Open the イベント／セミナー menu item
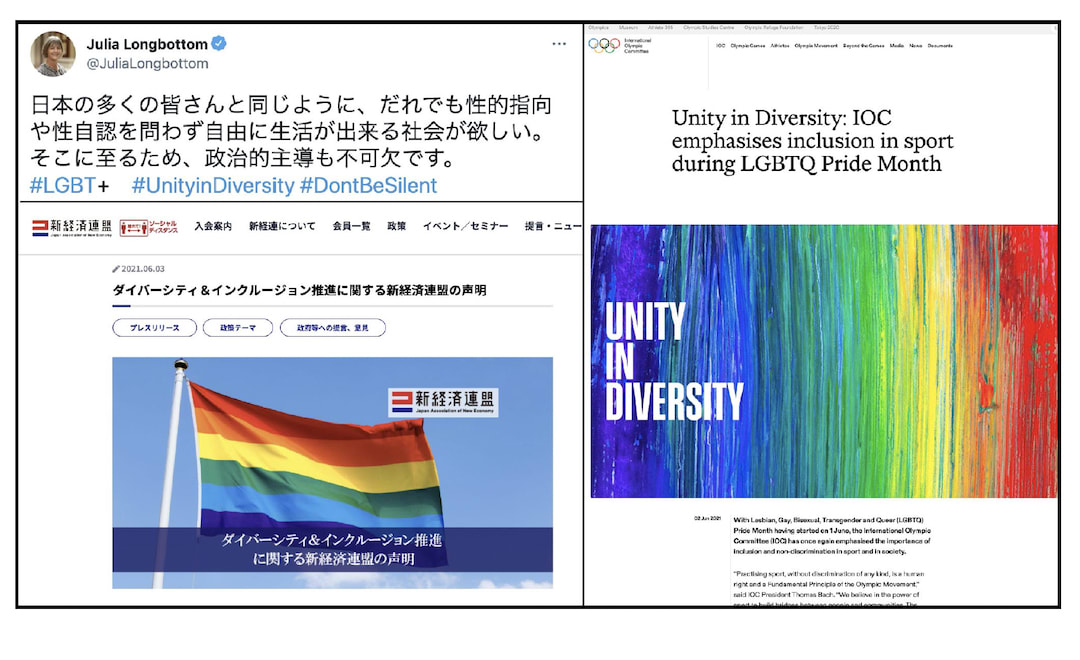Viewport: 1080px width, 660px height. [x=466, y=226]
